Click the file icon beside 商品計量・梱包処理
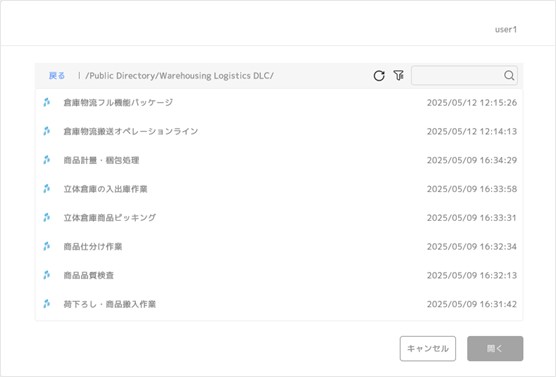556x377 pixels. click(x=46, y=160)
